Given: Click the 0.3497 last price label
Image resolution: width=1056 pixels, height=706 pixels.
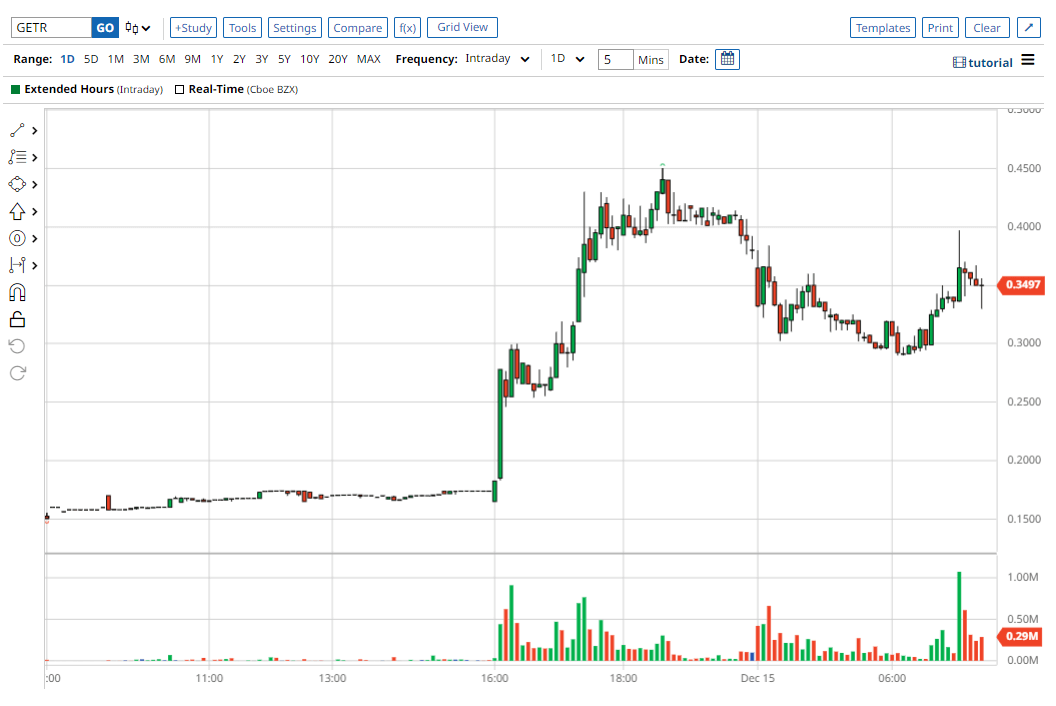Looking at the screenshot, I should (x=1021, y=285).
